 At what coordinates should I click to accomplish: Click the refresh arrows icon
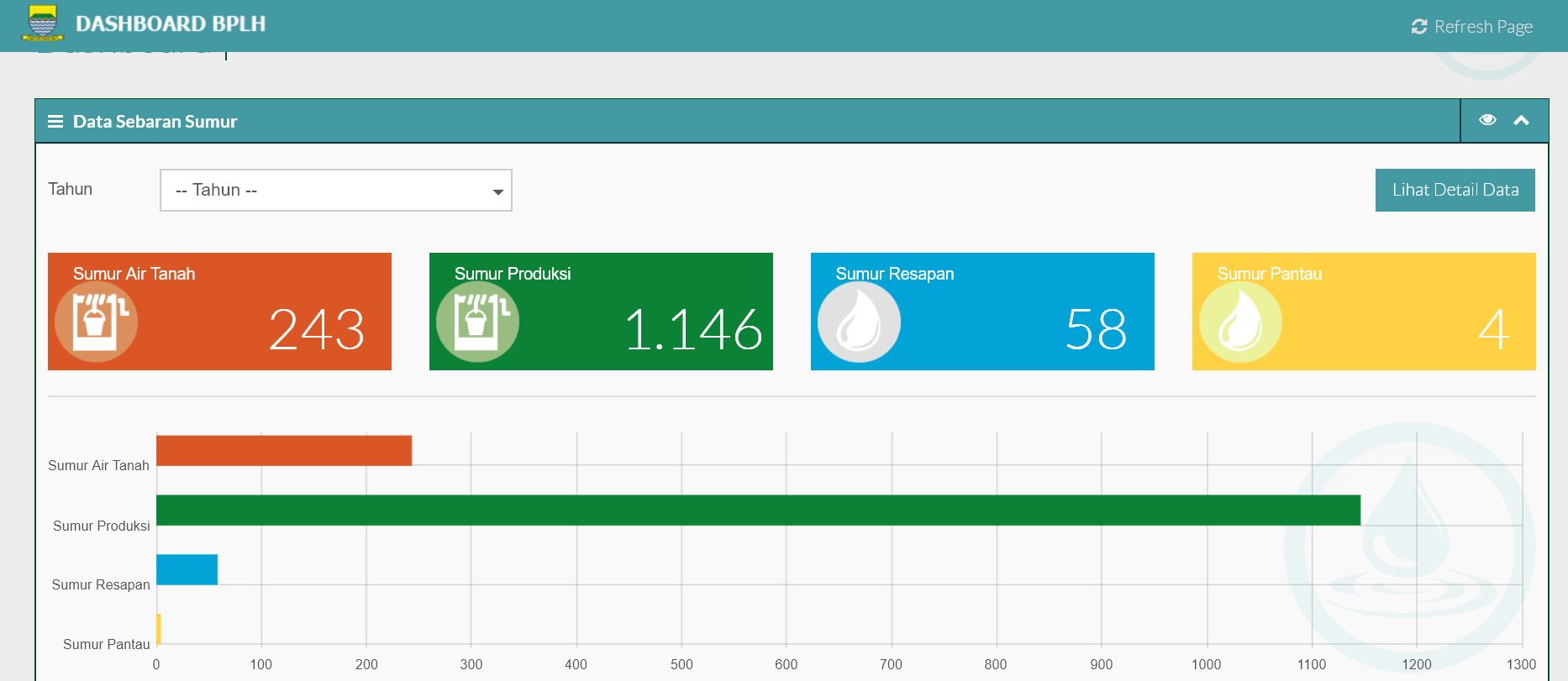point(1419,27)
